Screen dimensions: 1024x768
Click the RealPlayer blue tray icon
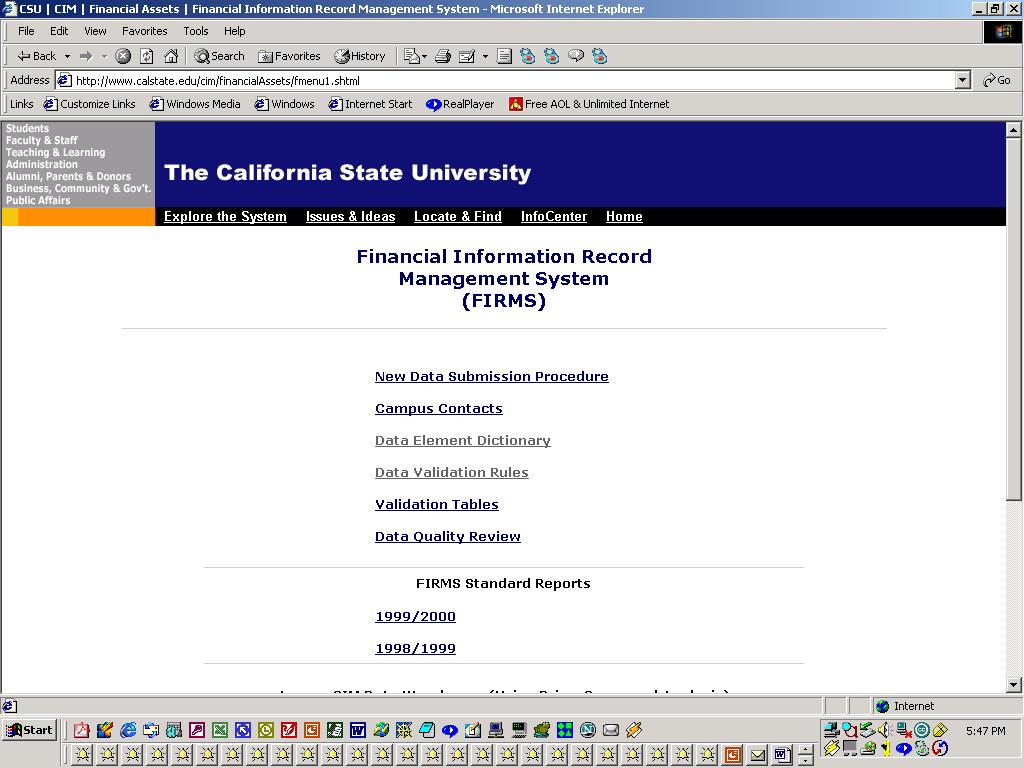[x=904, y=748]
